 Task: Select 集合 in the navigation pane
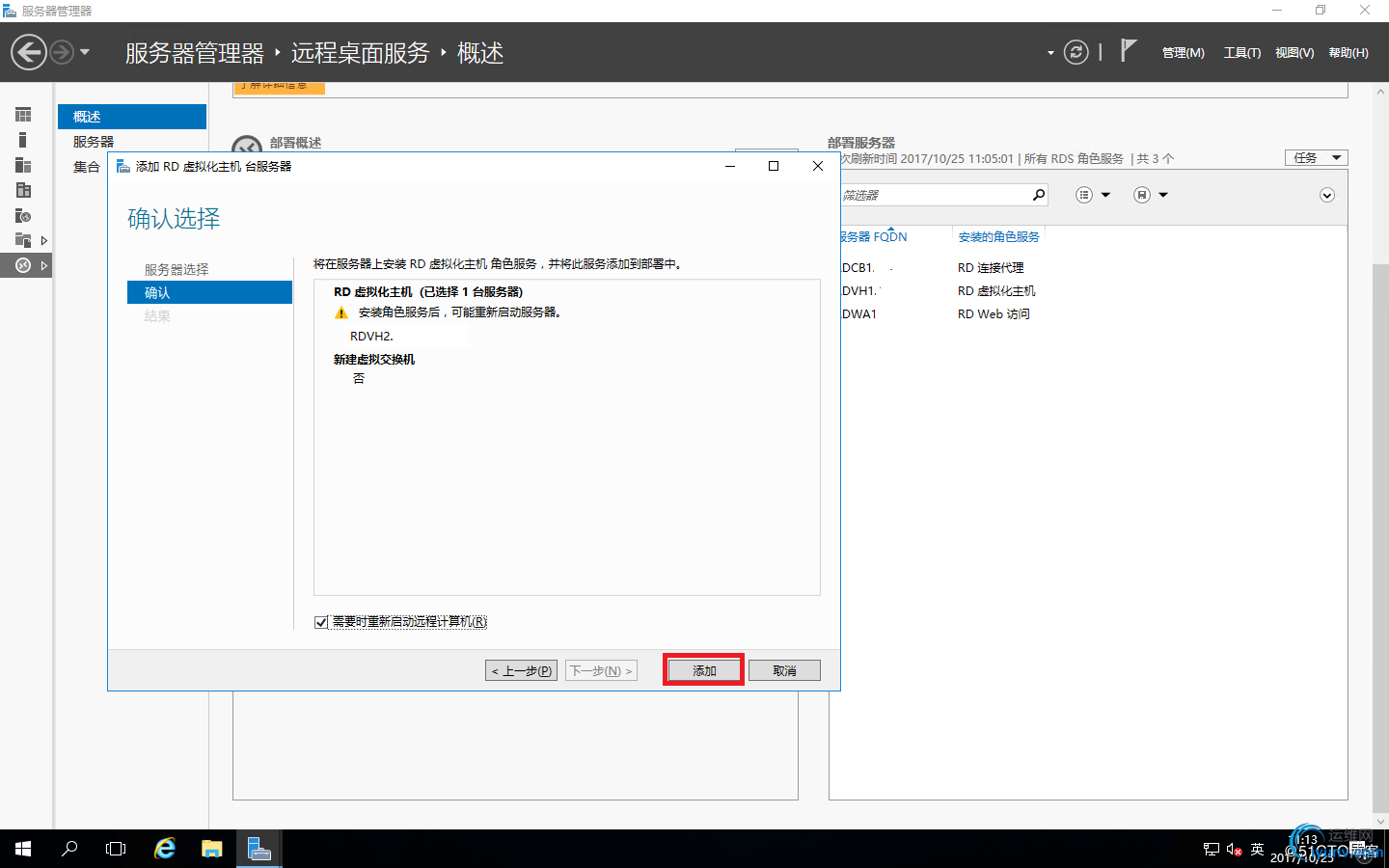[x=87, y=167]
